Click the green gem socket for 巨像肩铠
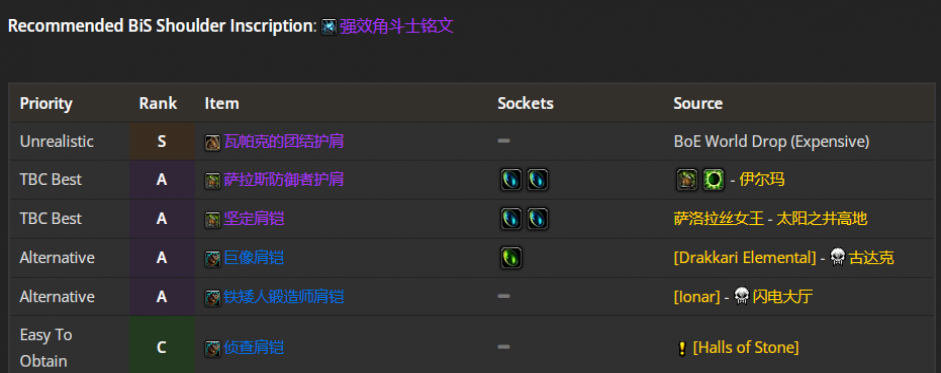941x373 pixels. 511,258
